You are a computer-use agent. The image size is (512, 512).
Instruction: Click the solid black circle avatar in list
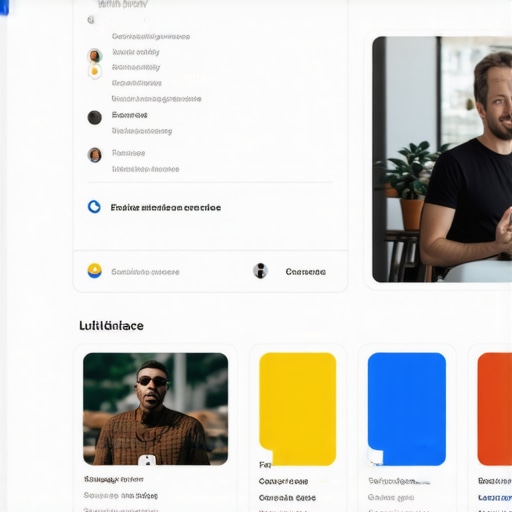[x=95, y=118]
